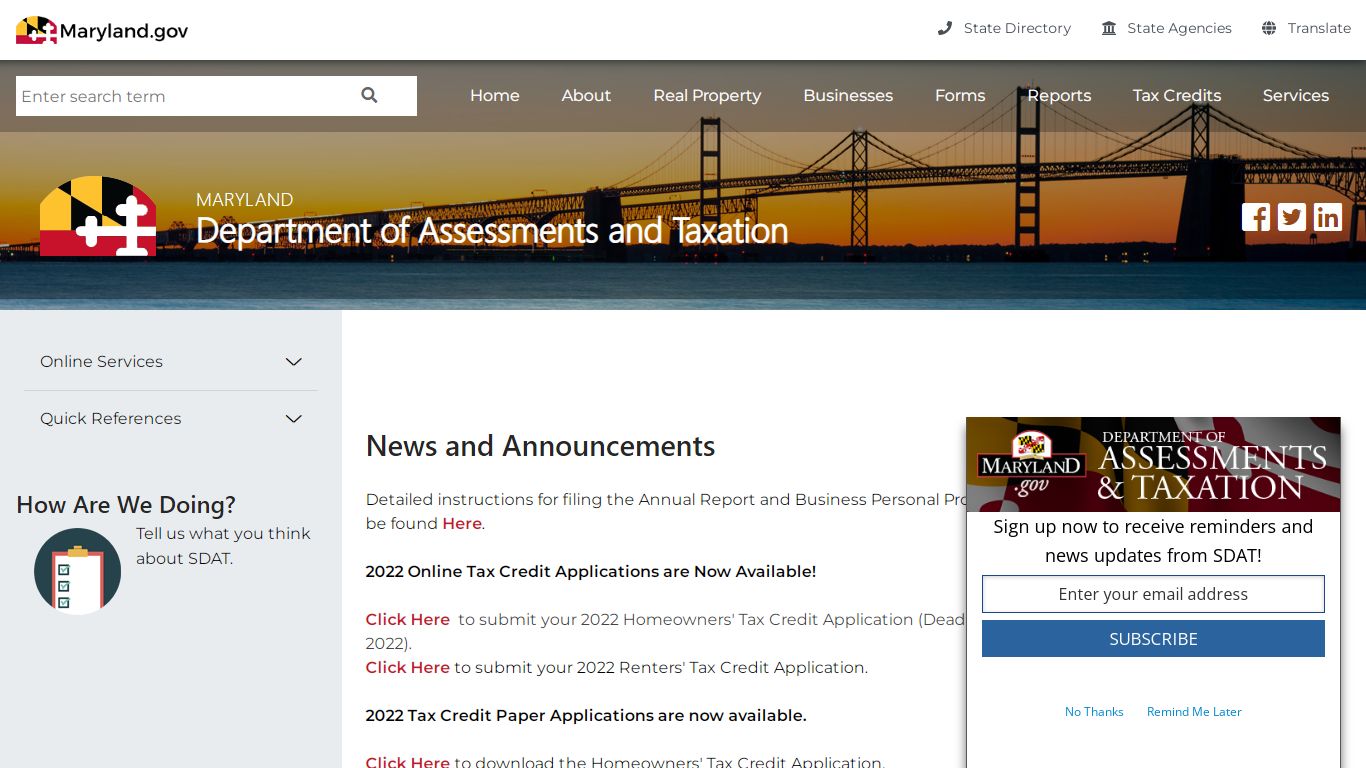The image size is (1366, 768).
Task: Open SDAT LinkedIn page icon
Action: point(1328,217)
